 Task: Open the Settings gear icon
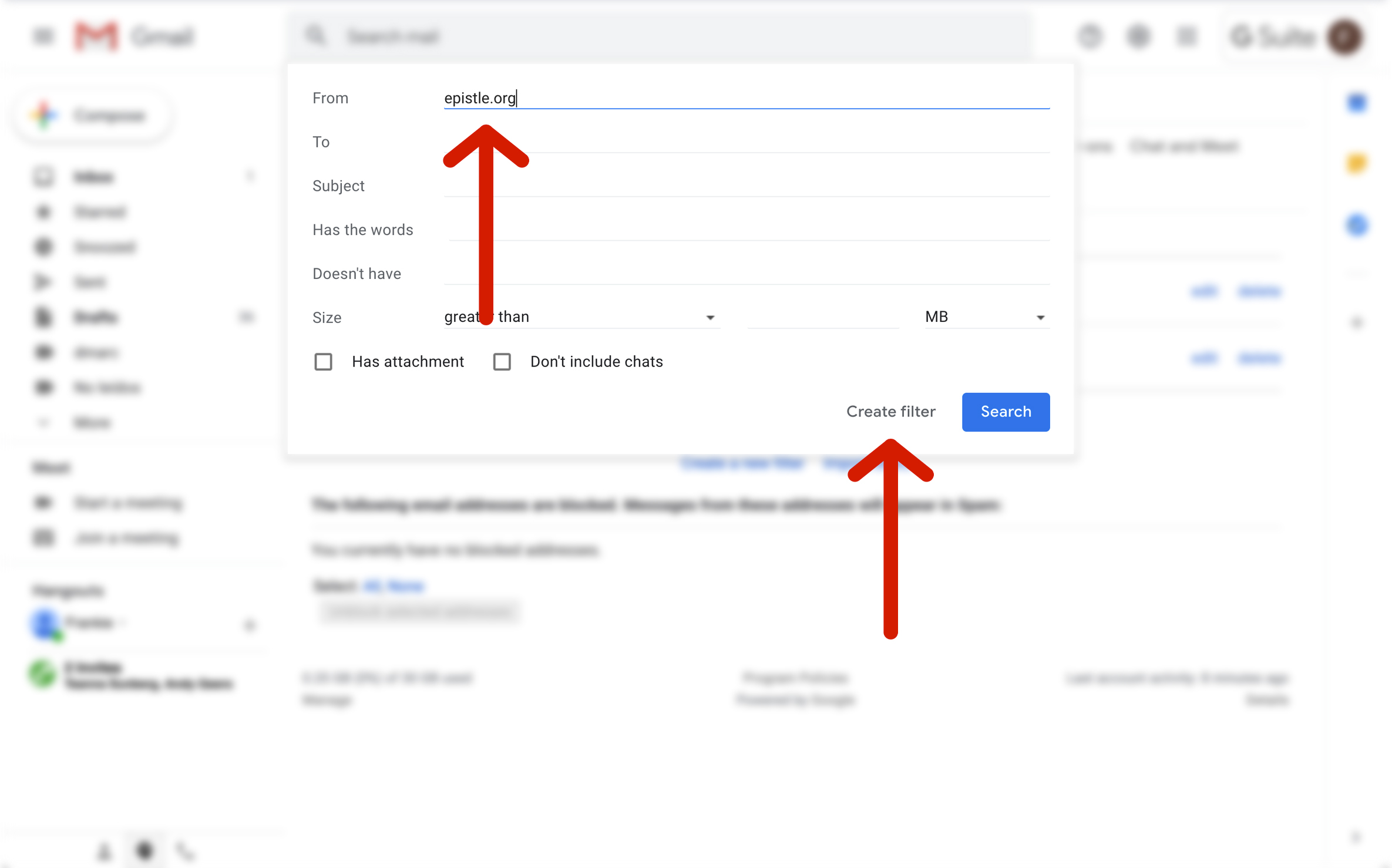click(1138, 36)
